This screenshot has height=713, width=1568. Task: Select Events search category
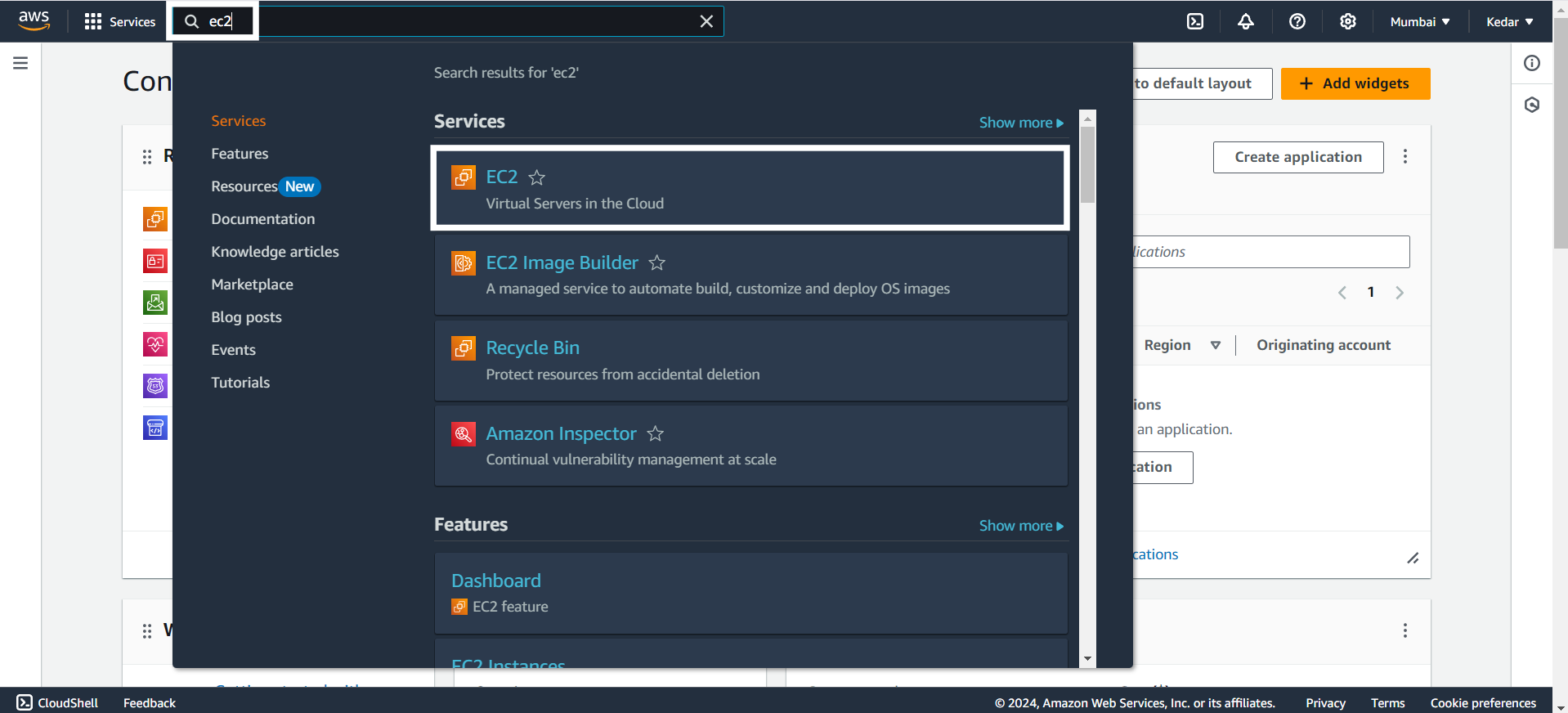point(233,350)
